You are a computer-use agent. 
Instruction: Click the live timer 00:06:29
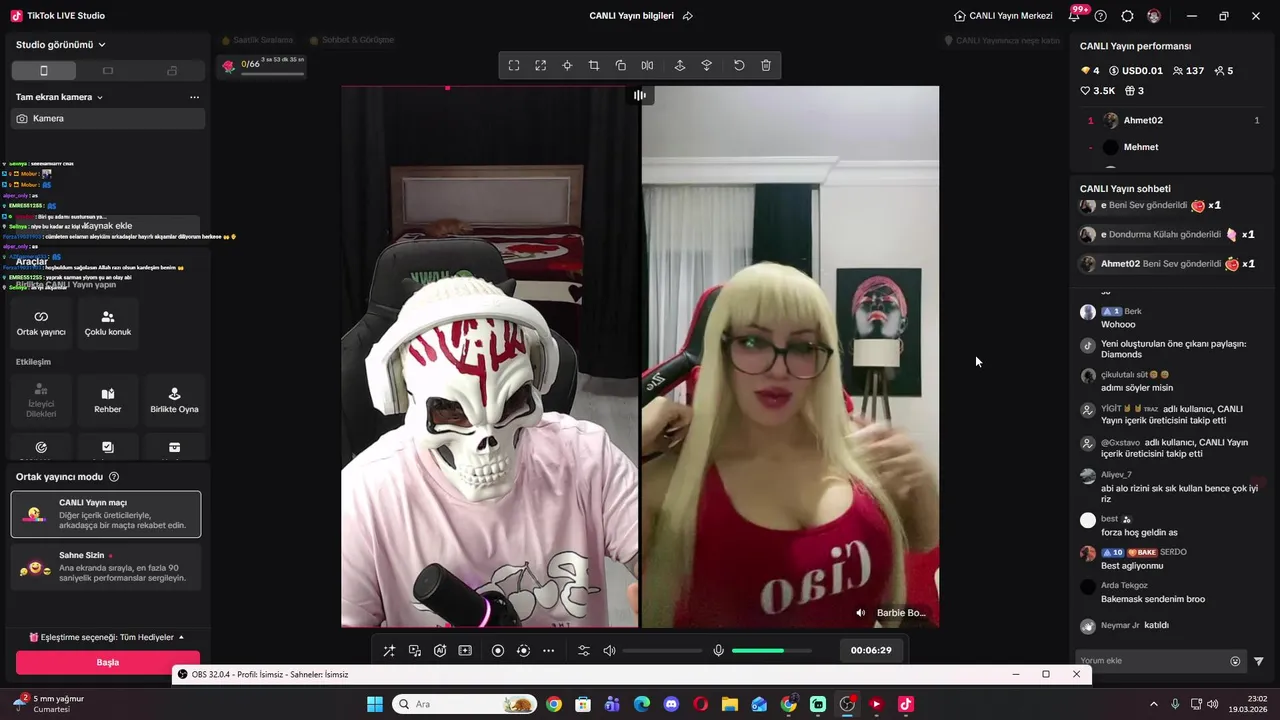click(871, 650)
